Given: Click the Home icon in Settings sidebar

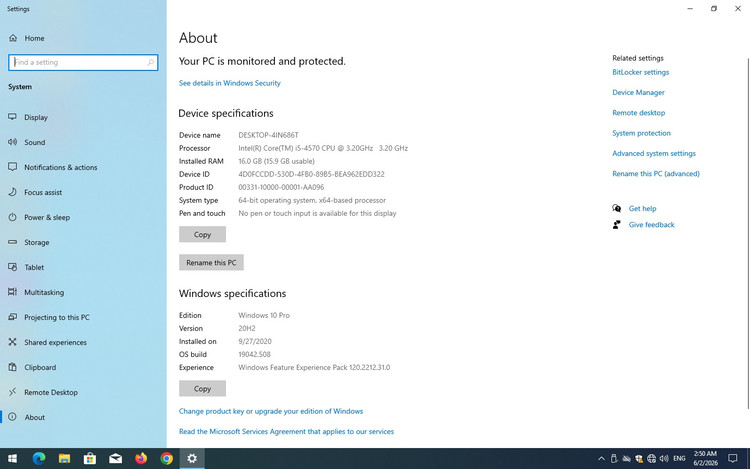Looking at the screenshot, I should pos(13,38).
